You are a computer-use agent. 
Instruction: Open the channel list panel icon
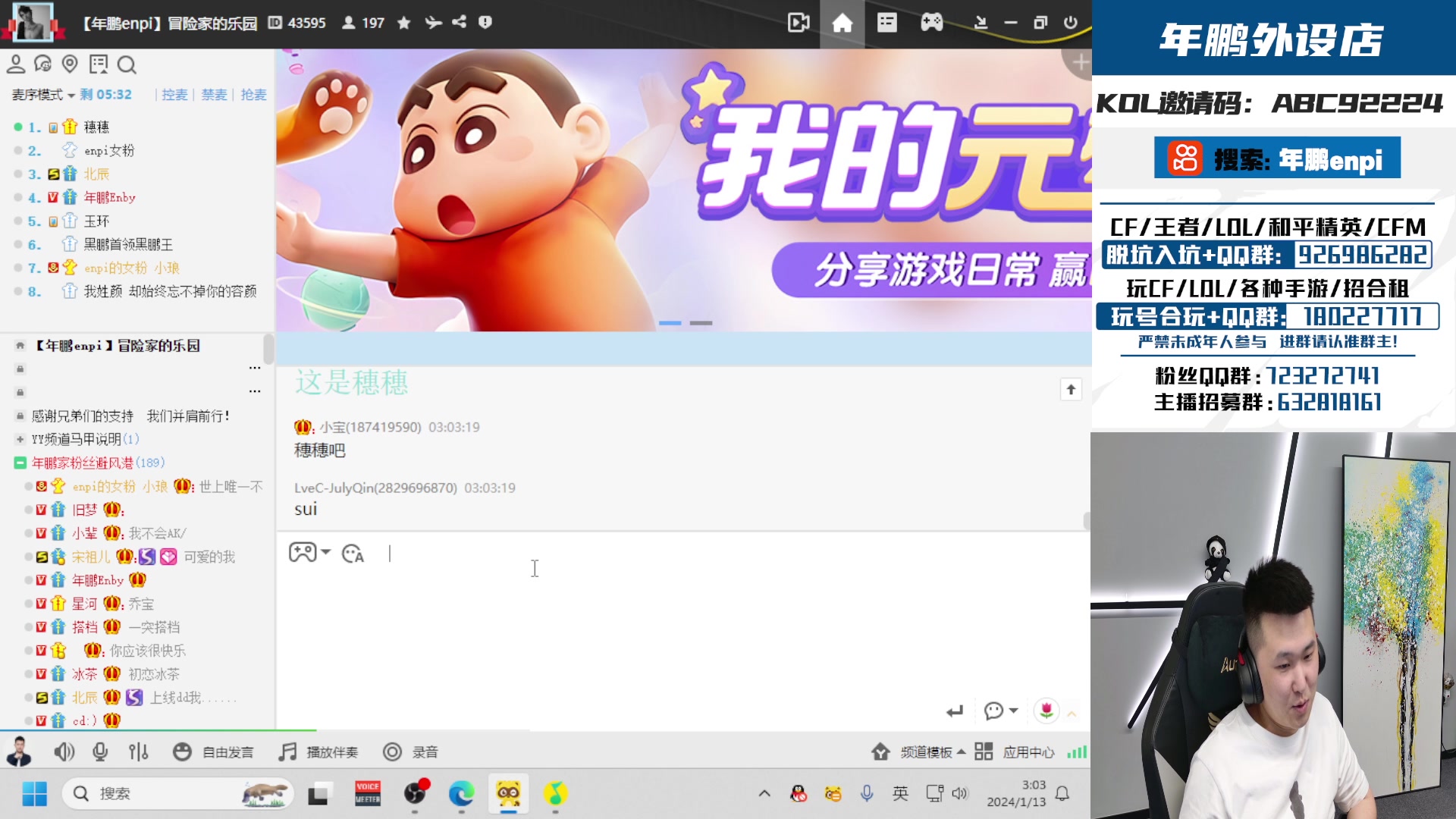pyautogui.click(x=886, y=23)
